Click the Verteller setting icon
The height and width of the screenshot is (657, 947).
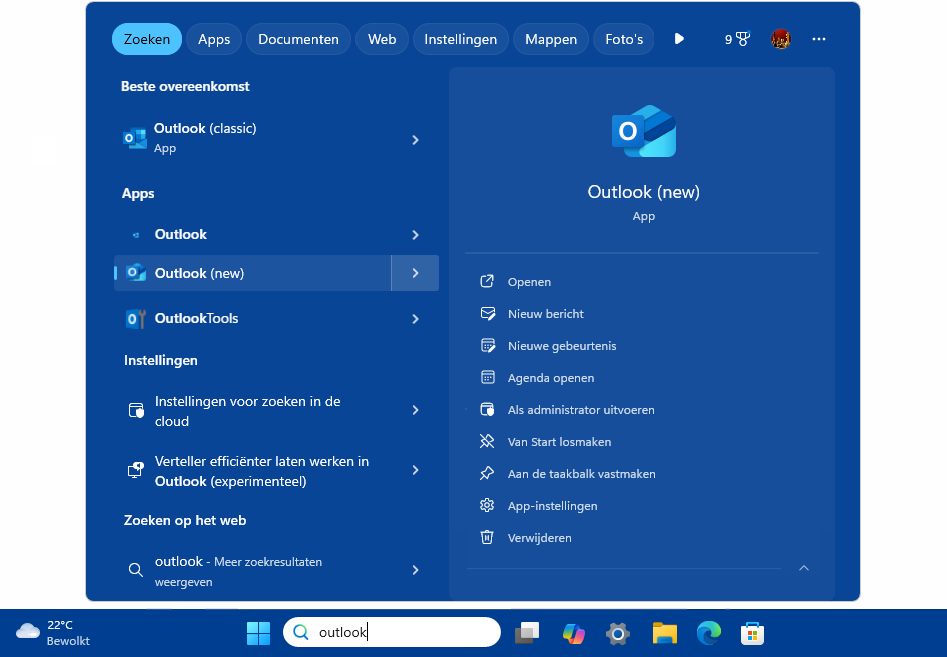[136, 470]
